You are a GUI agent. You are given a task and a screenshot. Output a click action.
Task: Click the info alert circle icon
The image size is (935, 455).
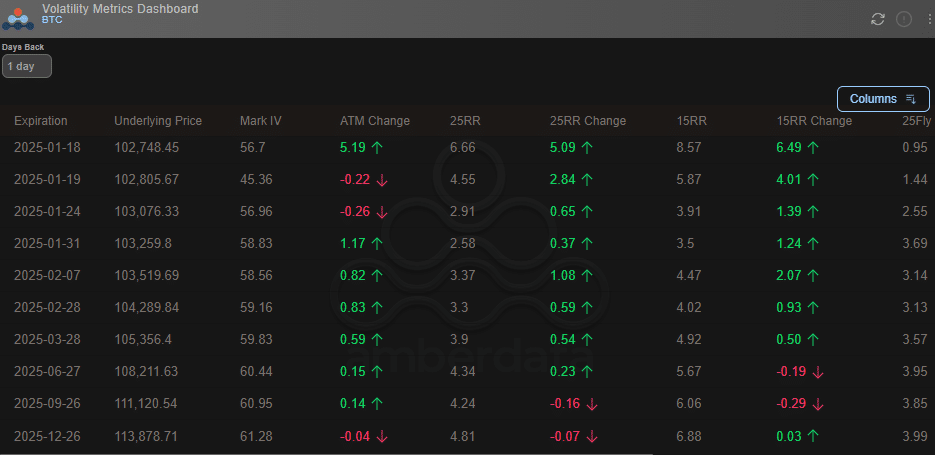coord(904,19)
